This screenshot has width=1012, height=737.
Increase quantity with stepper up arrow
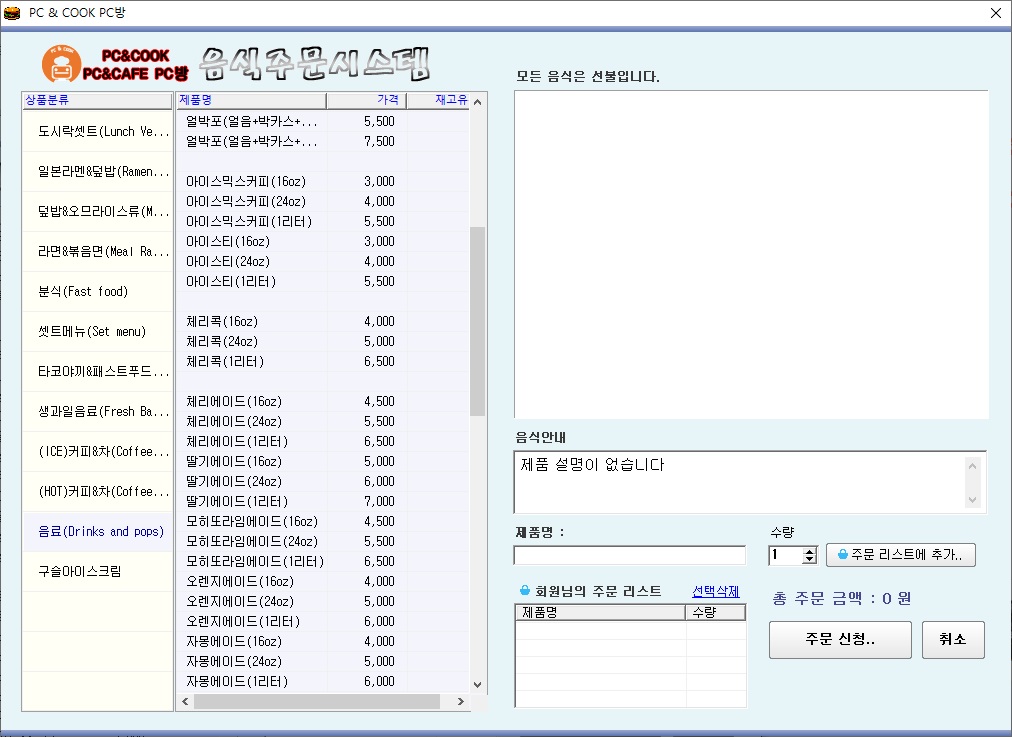point(809,551)
